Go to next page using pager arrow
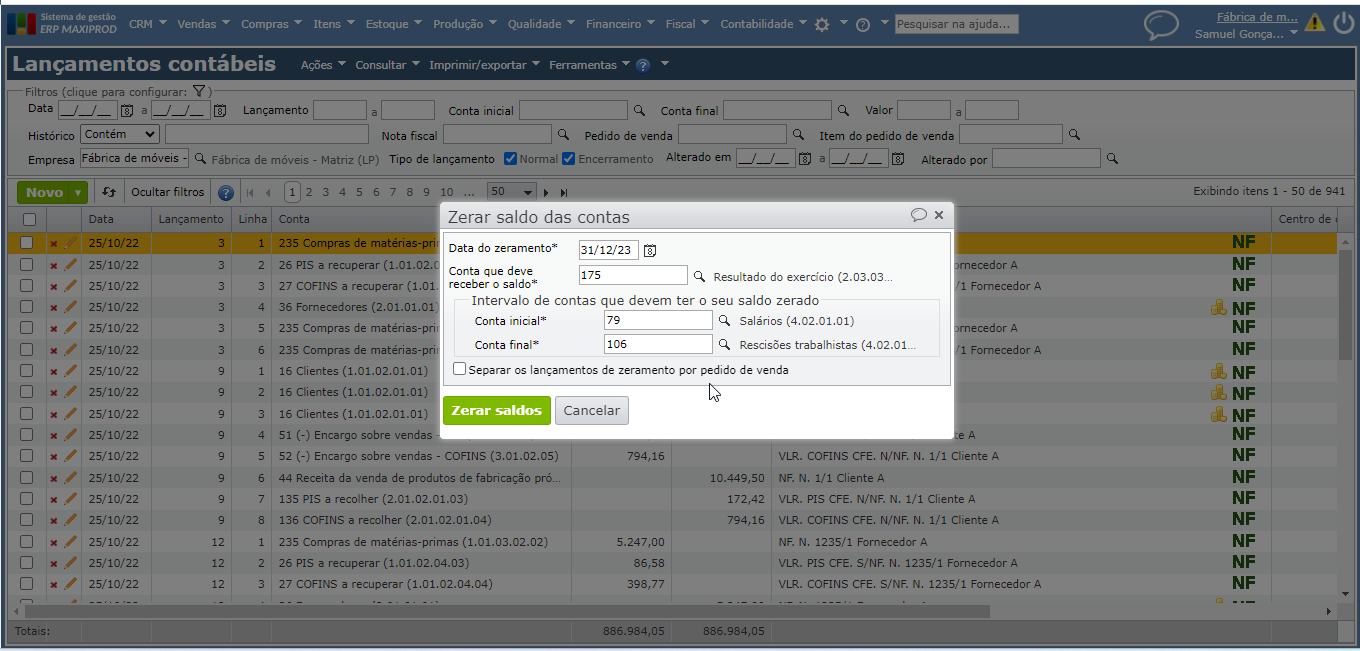The height and width of the screenshot is (651, 1360). (547, 193)
